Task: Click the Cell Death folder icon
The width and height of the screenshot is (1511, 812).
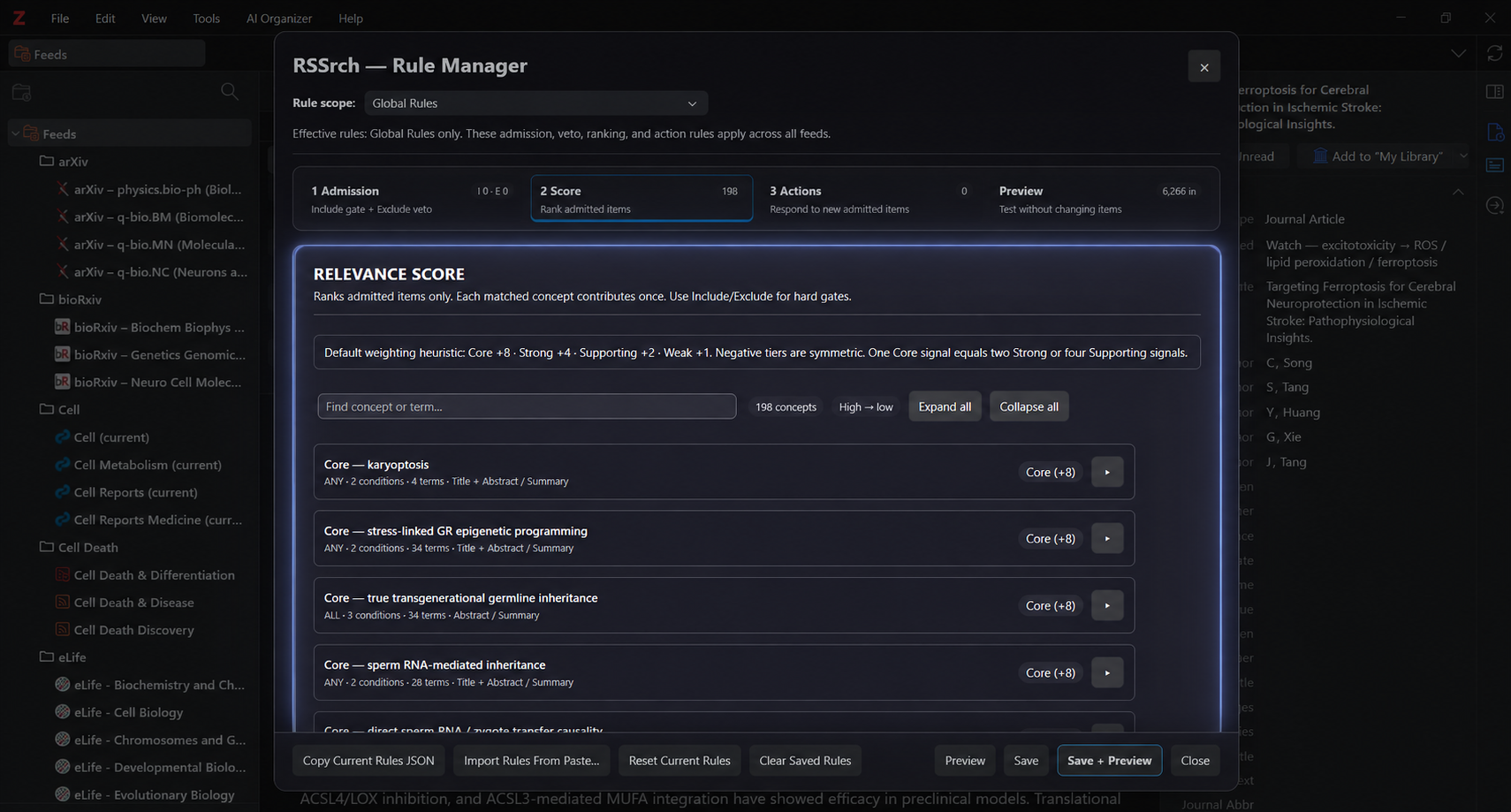Action: [x=47, y=547]
